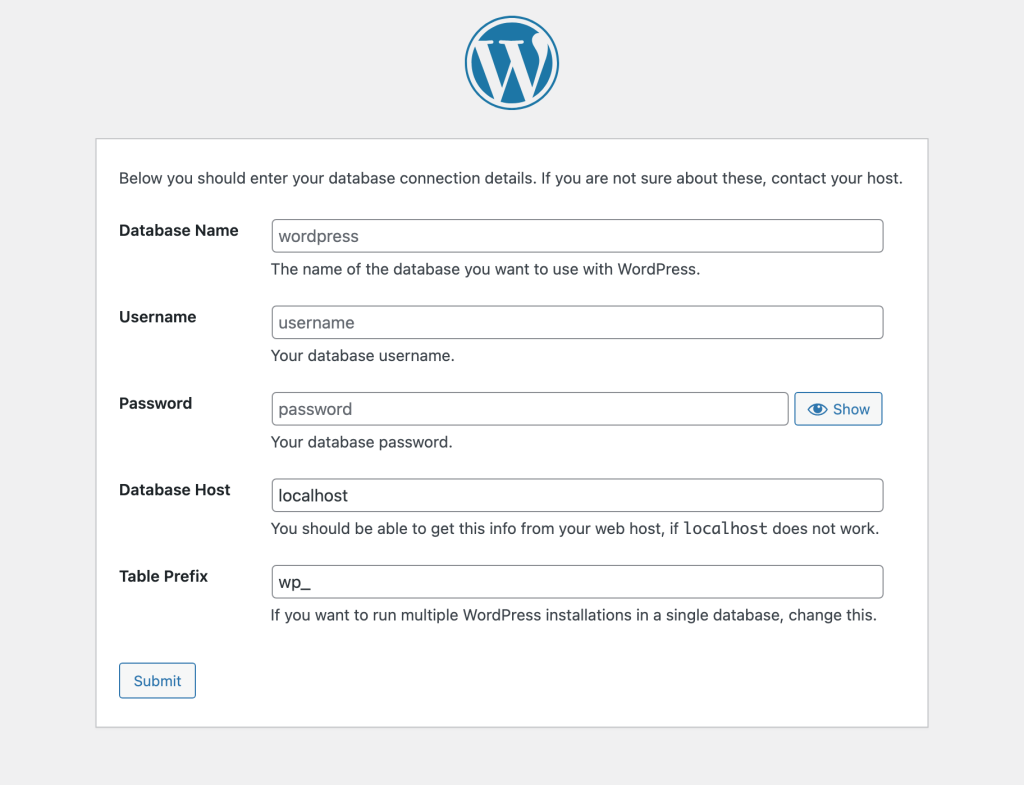Viewport: 1024px width, 785px height.
Task: Click the Database Host field containing localhost
Action: tap(577, 495)
